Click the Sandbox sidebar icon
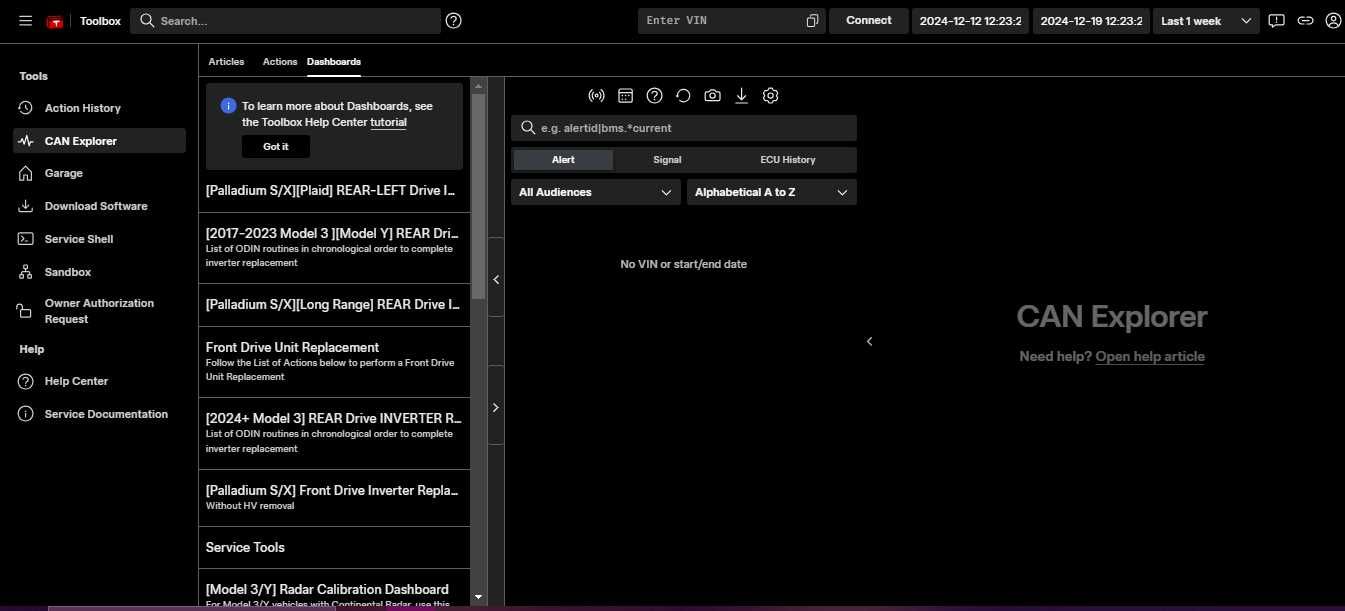 click(26, 272)
